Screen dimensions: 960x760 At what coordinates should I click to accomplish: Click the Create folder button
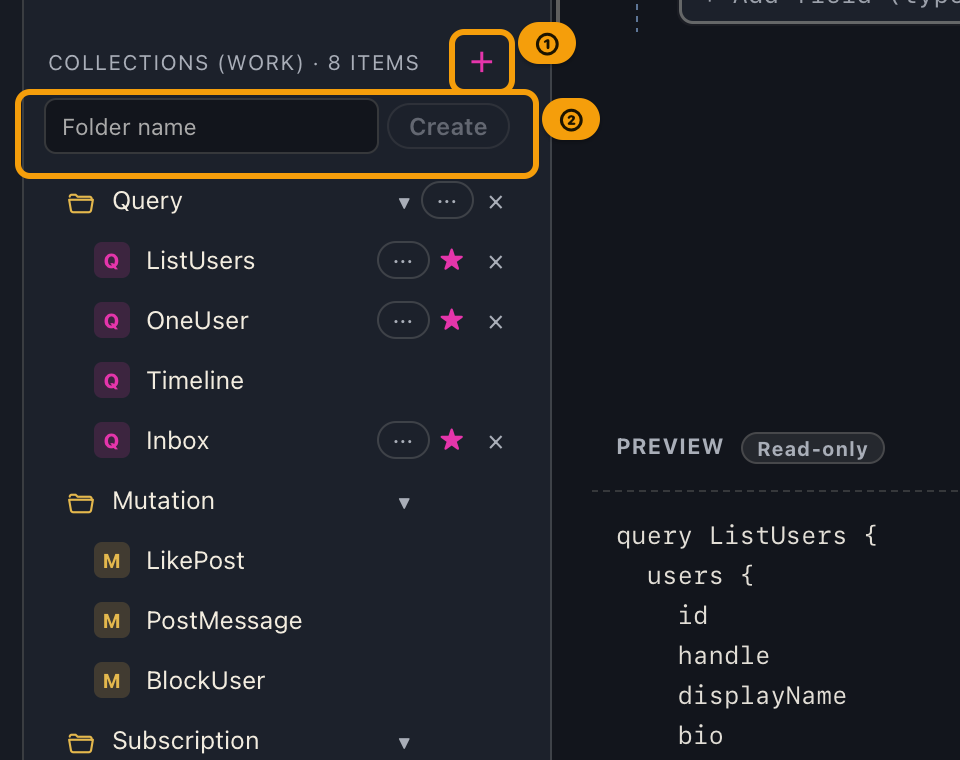(x=448, y=127)
